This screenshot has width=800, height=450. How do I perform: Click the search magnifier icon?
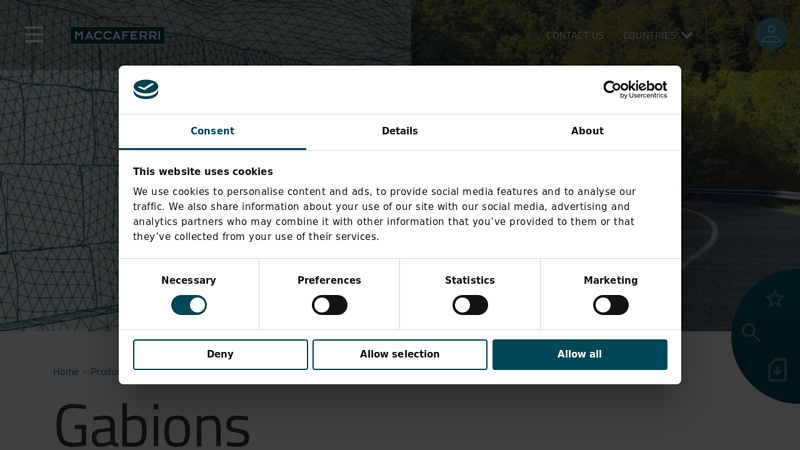coord(751,332)
